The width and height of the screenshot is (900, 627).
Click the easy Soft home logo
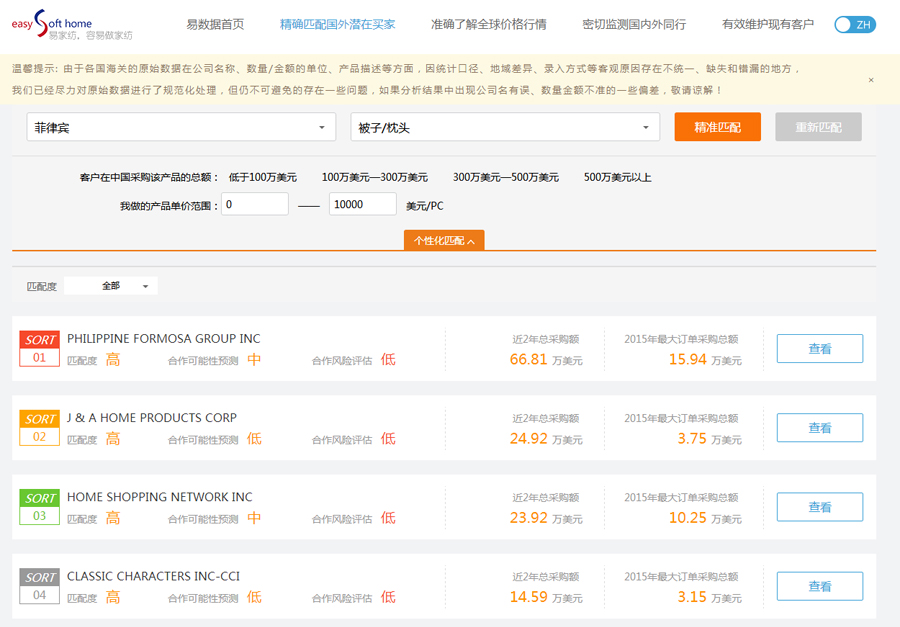[x=72, y=25]
